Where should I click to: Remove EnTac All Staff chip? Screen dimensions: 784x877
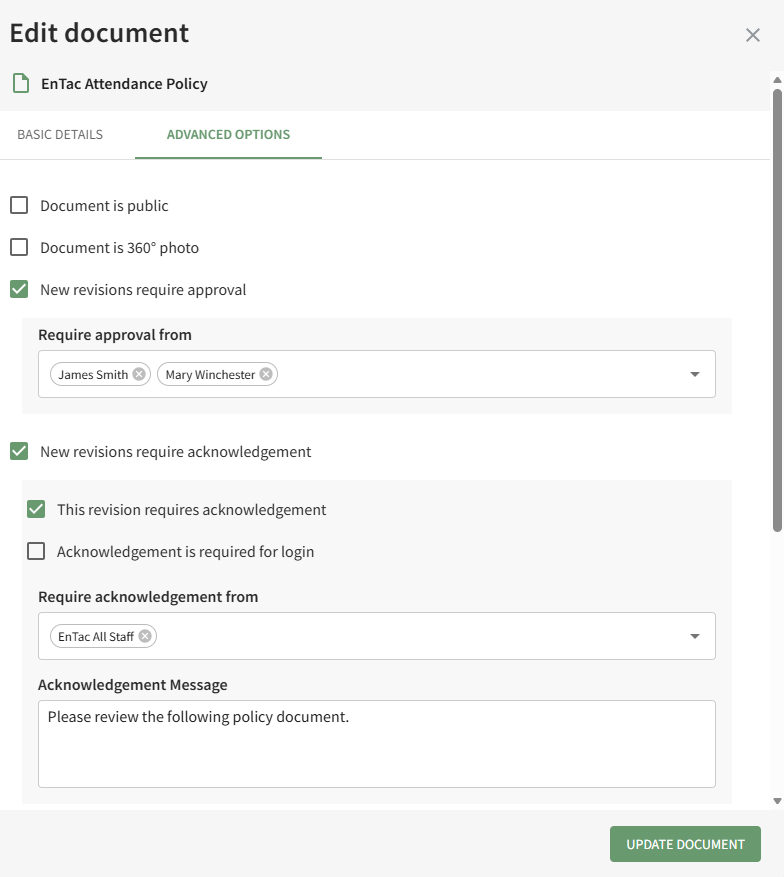[145, 636]
